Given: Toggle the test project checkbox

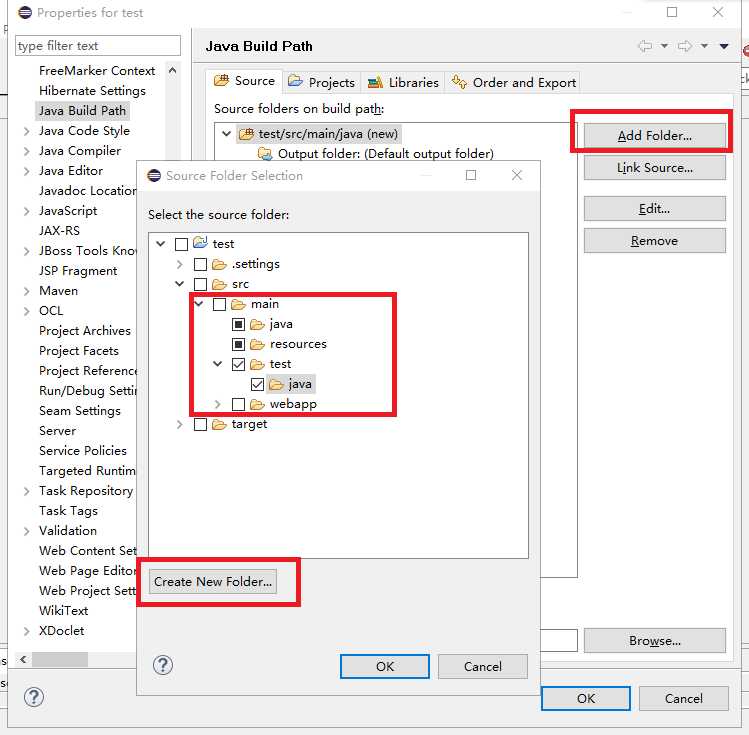Looking at the screenshot, I should click(x=182, y=245).
